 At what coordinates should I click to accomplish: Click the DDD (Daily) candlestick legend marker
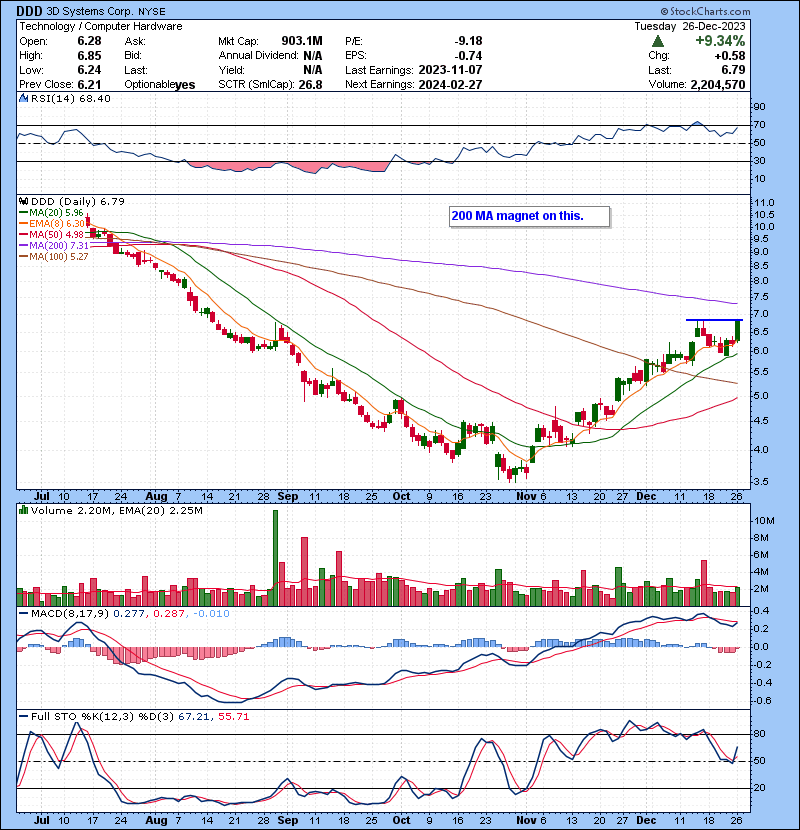(x=22, y=202)
